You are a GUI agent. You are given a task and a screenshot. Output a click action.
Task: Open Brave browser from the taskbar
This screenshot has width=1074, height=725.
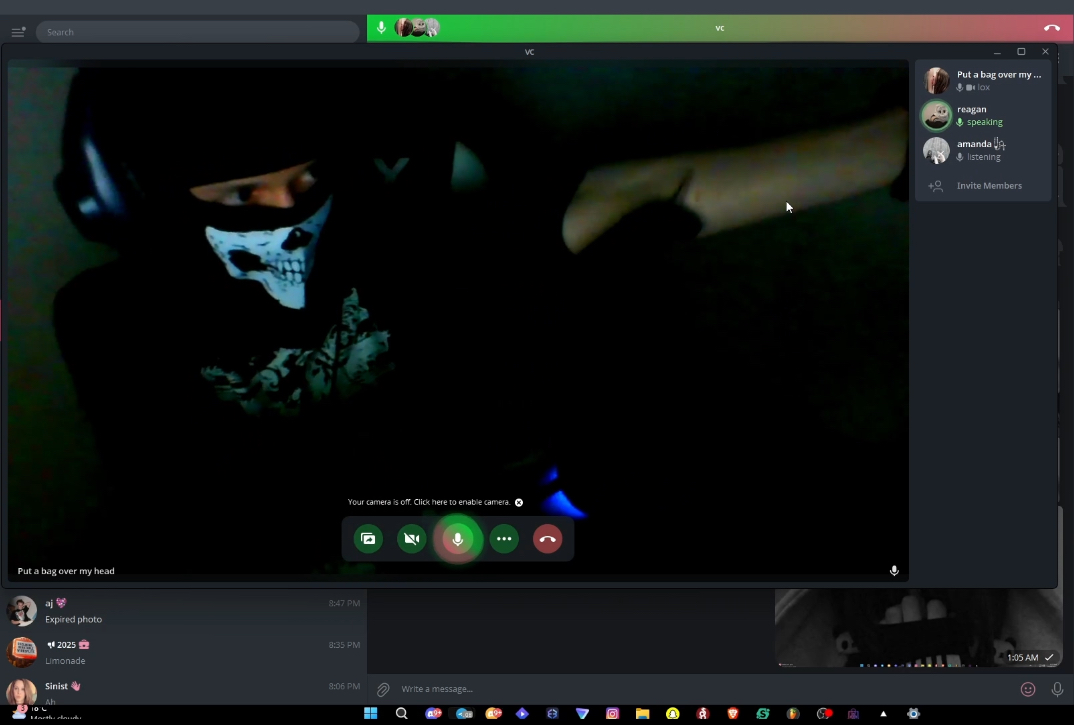coord(733,713)
